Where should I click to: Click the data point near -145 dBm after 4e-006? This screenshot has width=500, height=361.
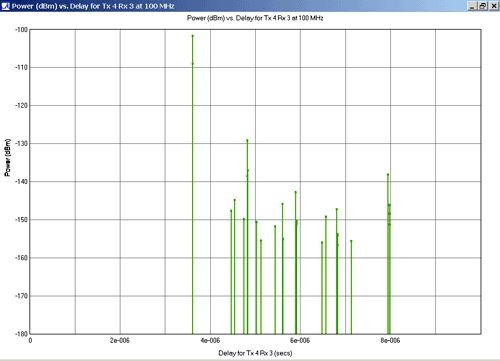point(234,200)
